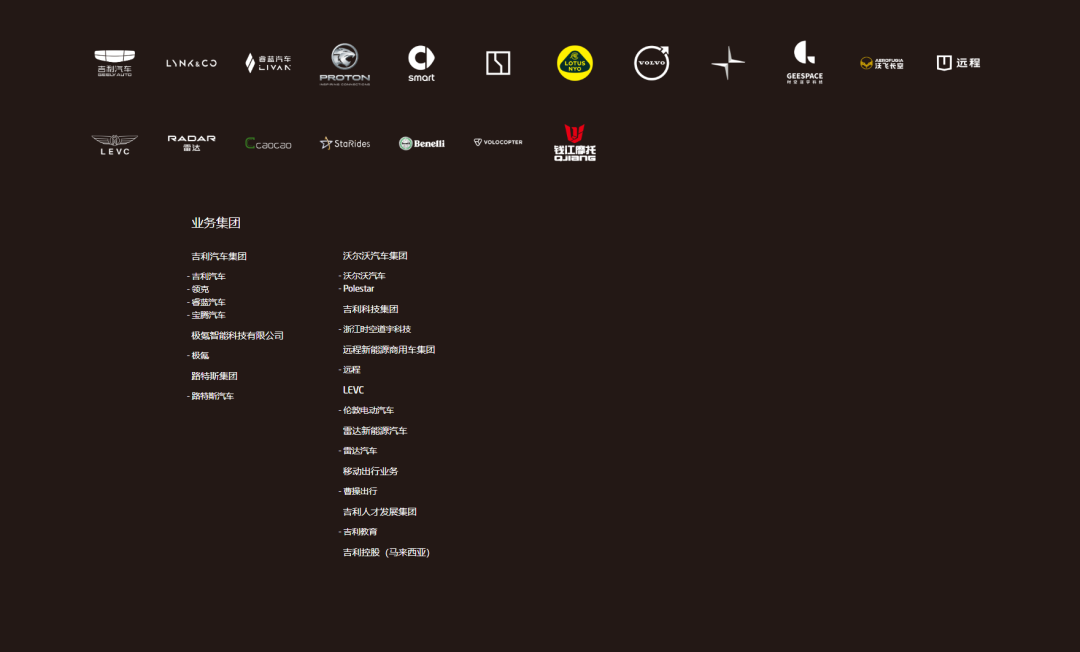Screen dimensions: 1080x652
Task: Open the Polestar text link
Action: click(358, 288)
